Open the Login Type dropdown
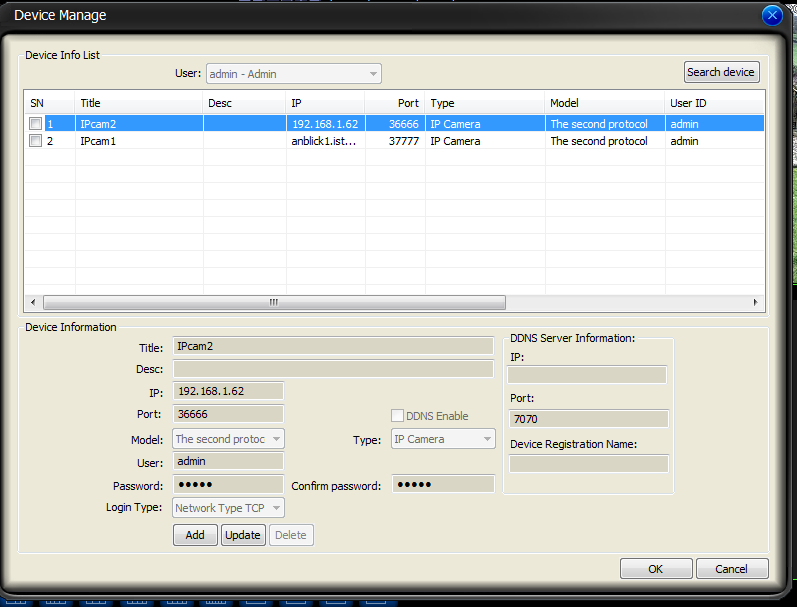The image size is (797, 607). (x=228, y=507)
